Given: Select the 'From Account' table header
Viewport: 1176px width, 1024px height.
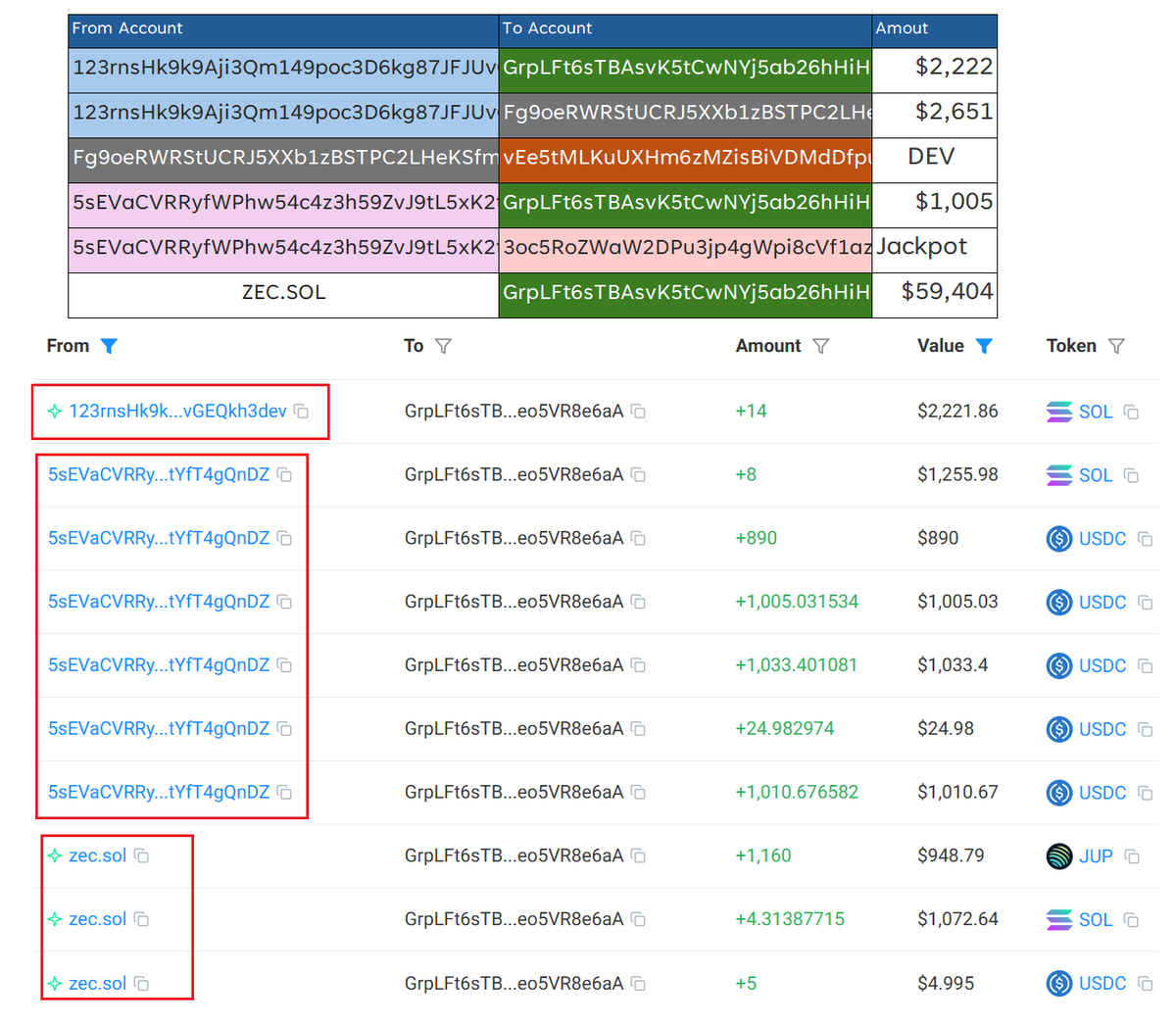Looking at the screenshot, I should coord(283,29).
